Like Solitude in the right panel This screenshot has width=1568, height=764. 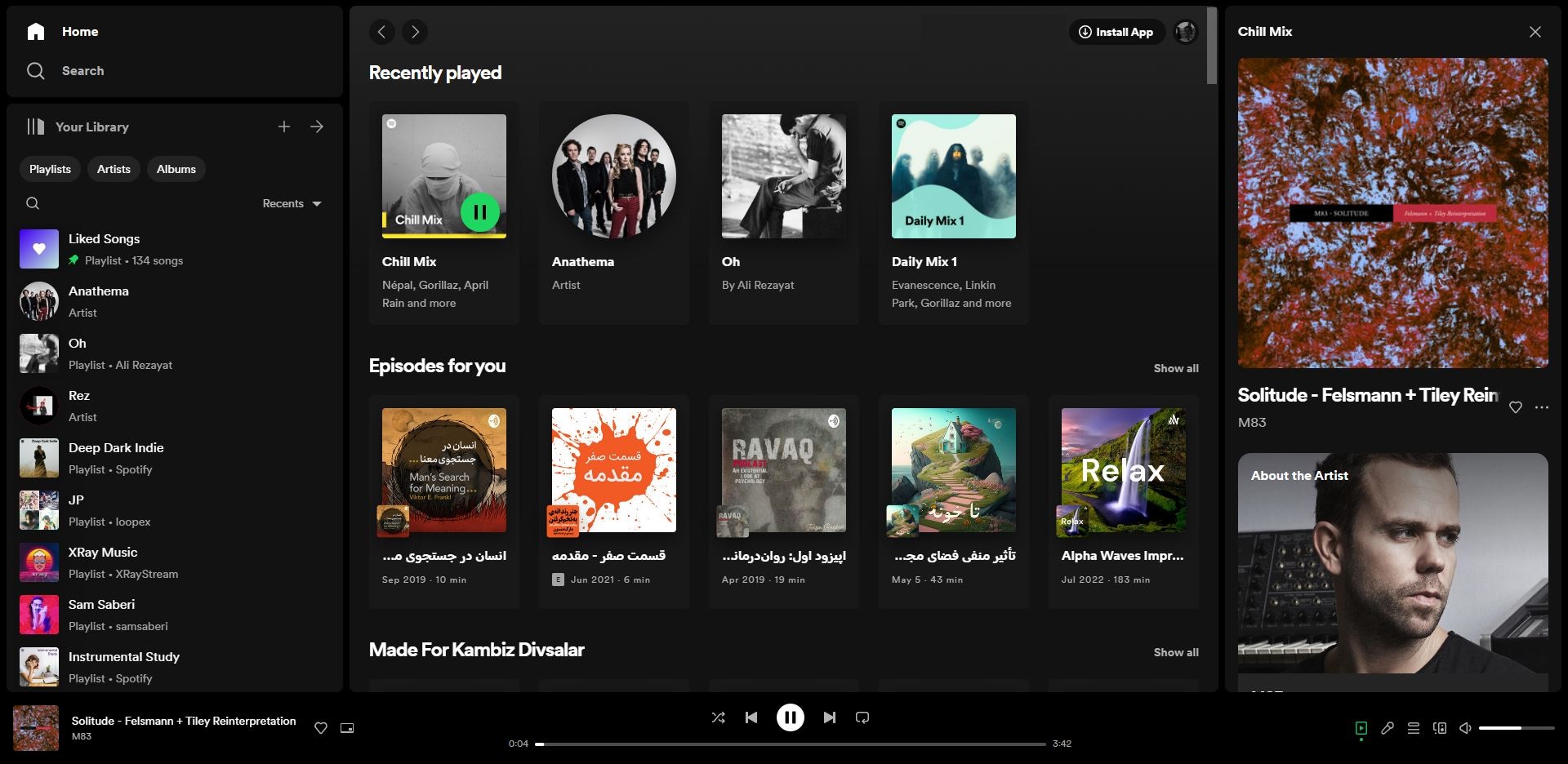click(1516, 407)
